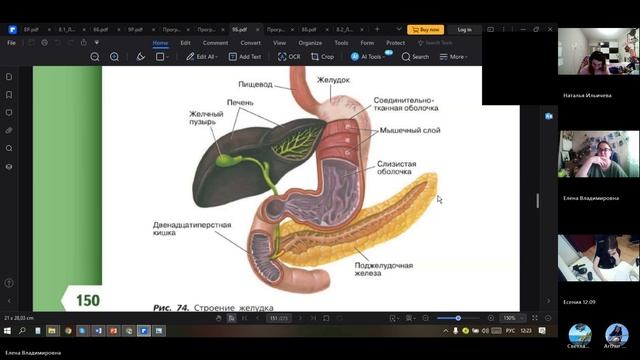This screenshot has height=360, width=640.
Task: Click the РУС language indicator
Action: click(x=510, y=331)
